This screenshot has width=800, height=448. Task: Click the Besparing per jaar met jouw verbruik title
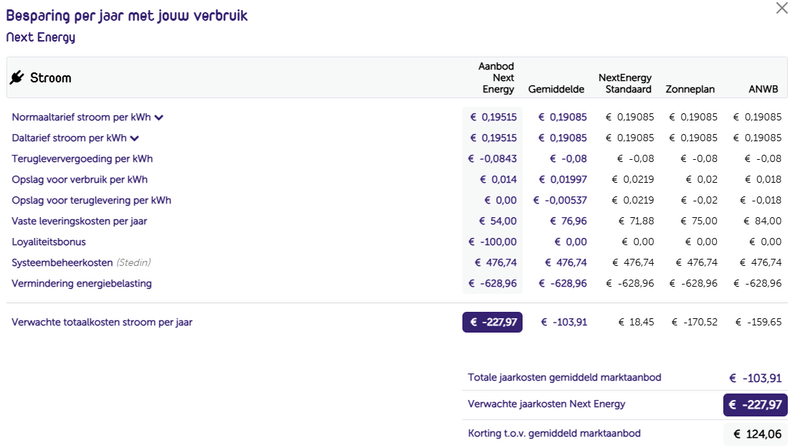coord(127,16)
